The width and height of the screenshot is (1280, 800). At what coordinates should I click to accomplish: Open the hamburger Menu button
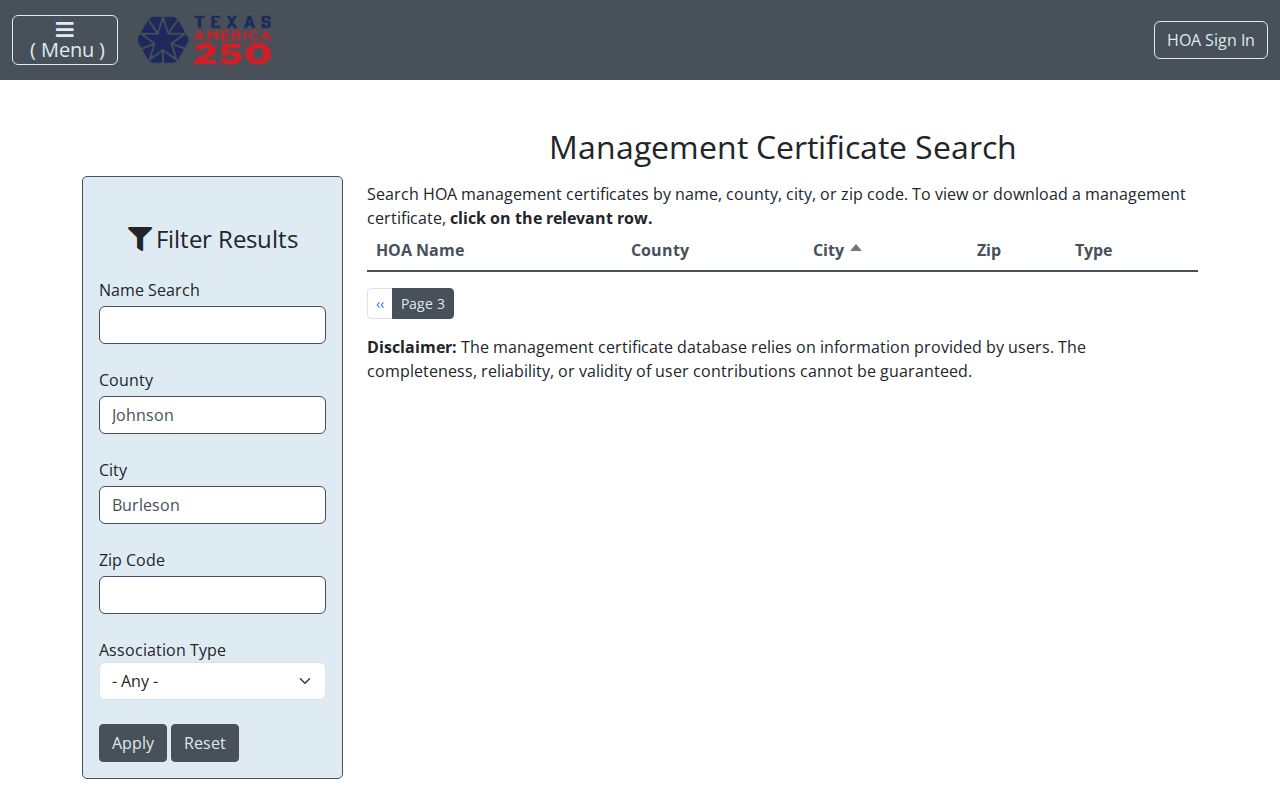pos(65,40)
